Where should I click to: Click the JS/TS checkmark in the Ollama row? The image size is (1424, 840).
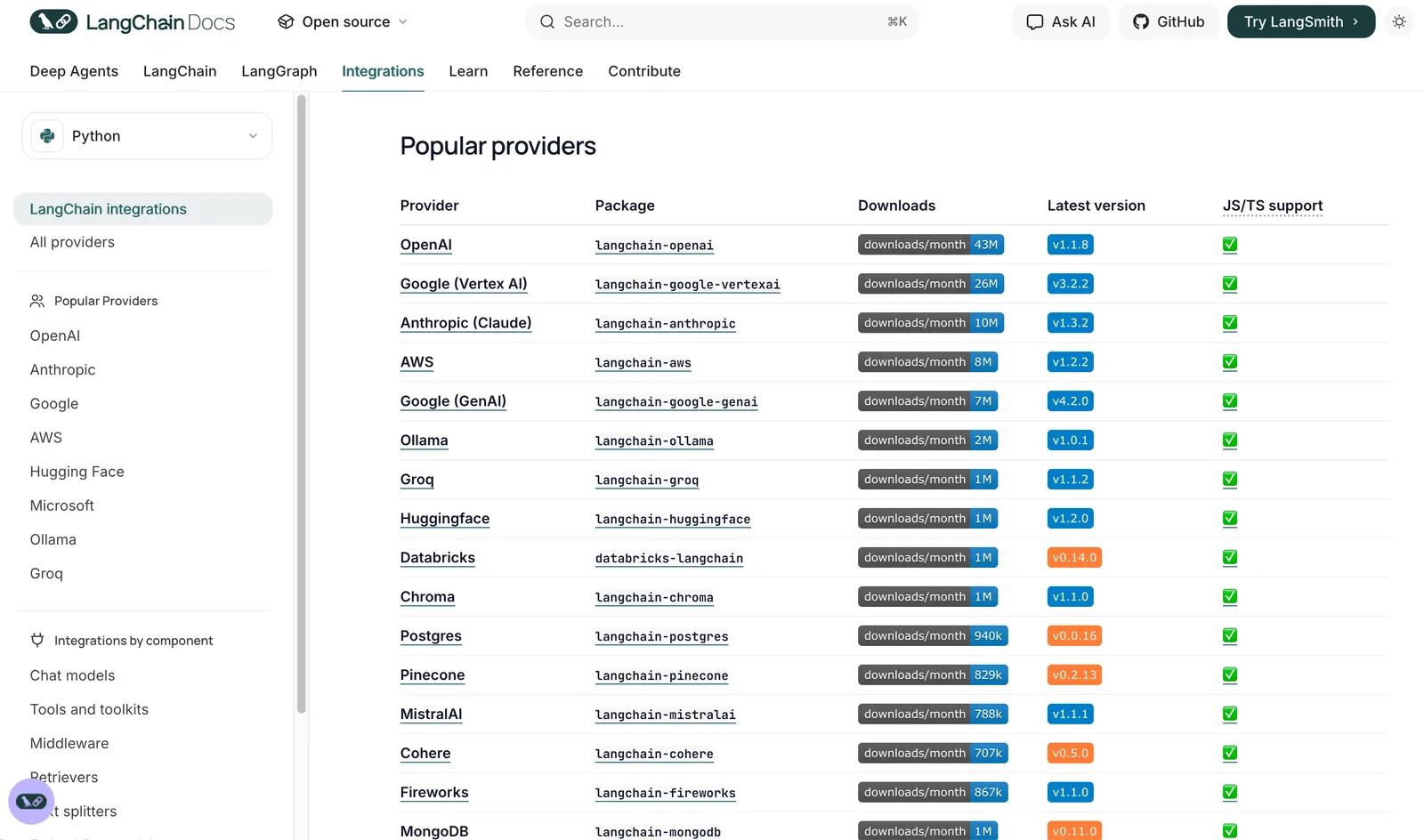tap(1230, 440)
